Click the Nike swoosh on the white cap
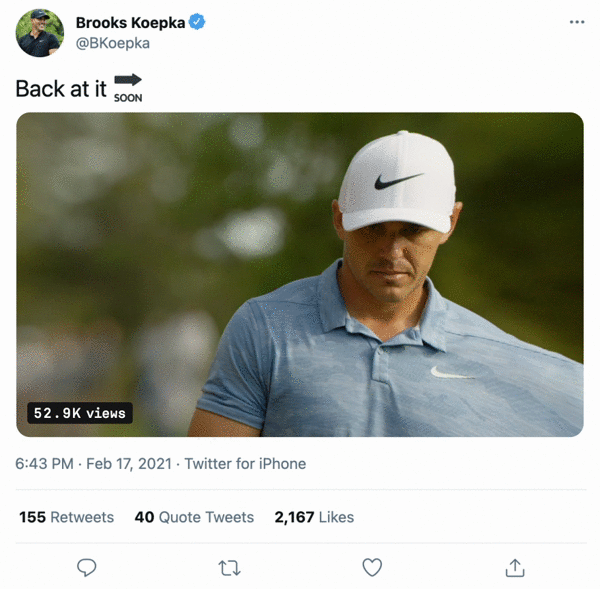 tap(397, 182)
